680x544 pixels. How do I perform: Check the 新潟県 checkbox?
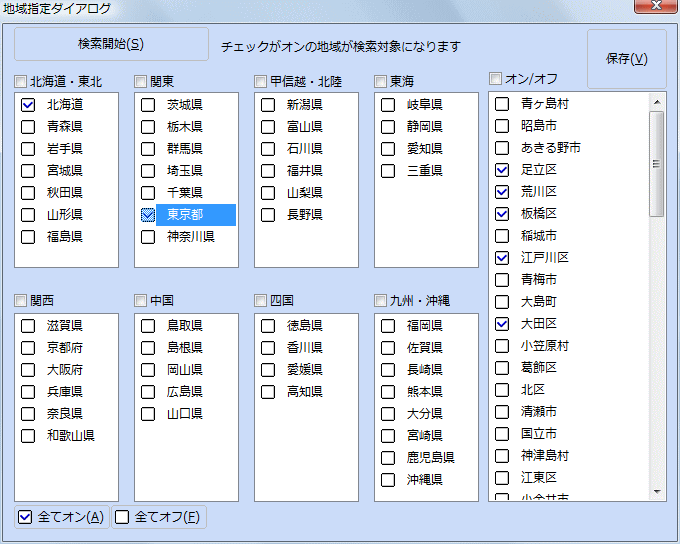pos(268,104)
